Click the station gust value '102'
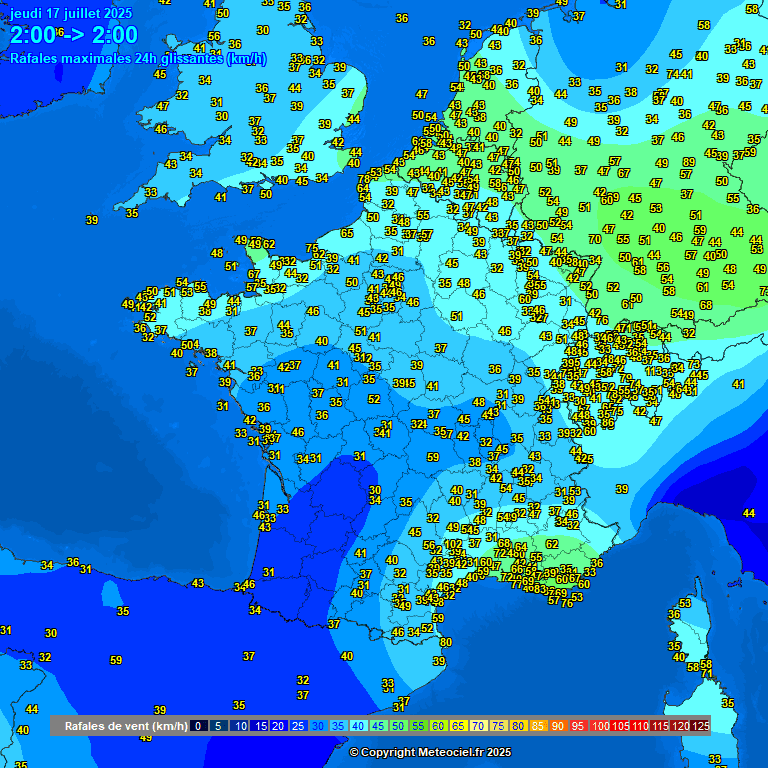 pyautogui.click(x=453, y=544)
